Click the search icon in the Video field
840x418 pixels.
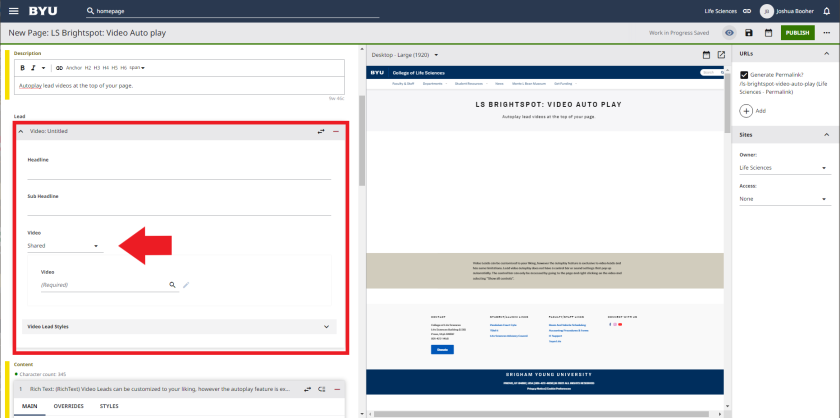pyautogui.click(x=172, y=285)
